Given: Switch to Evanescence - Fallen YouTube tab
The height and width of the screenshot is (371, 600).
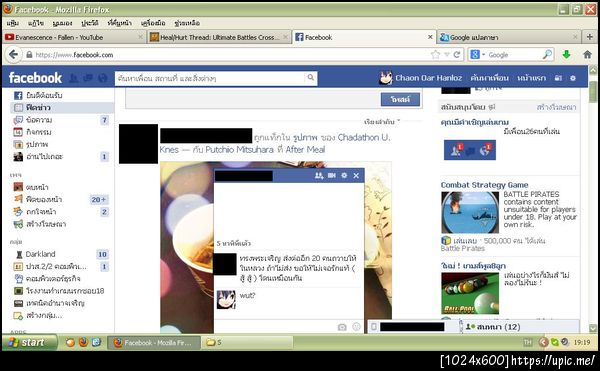Looking at the screenshot, I should pos(74,37).
